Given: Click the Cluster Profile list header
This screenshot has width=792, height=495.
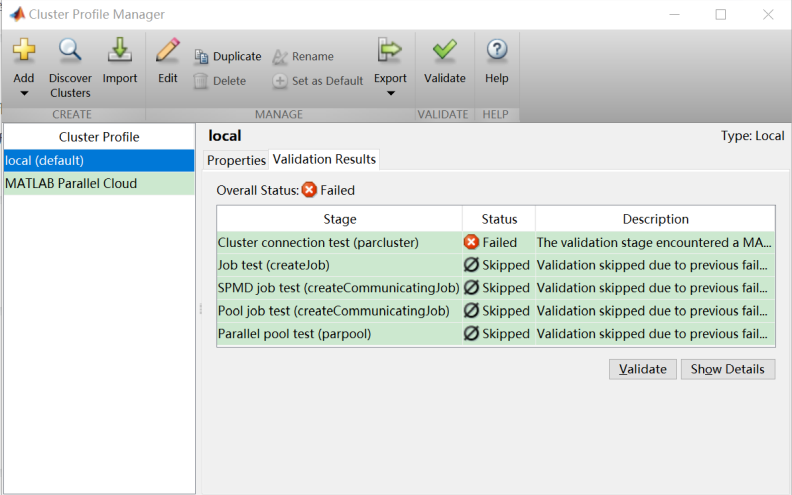Looking at the screenshot, I should coord(99,137).
